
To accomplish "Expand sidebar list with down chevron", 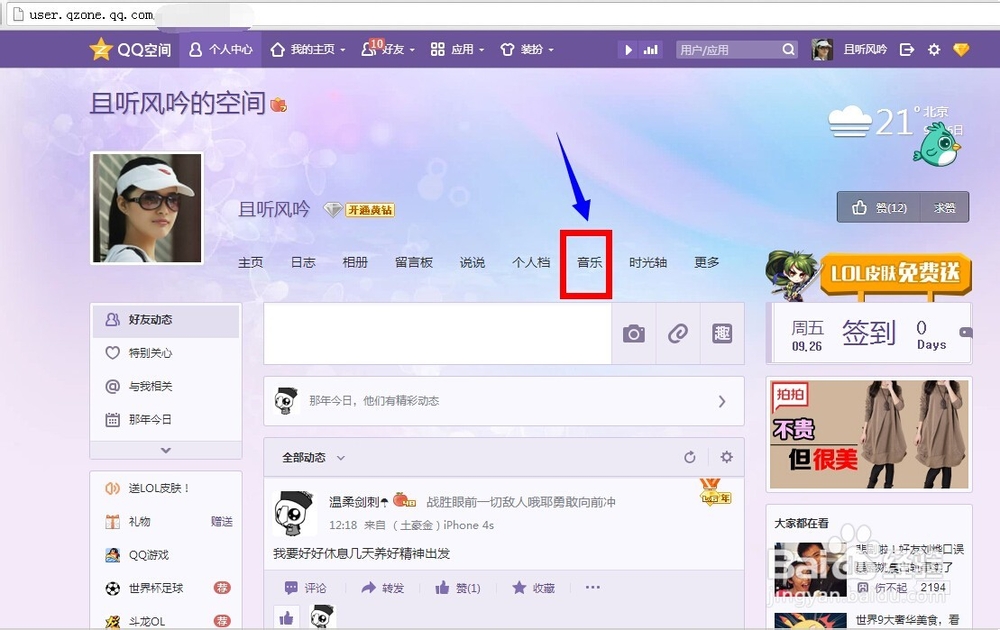I will [x=166, y=450].
